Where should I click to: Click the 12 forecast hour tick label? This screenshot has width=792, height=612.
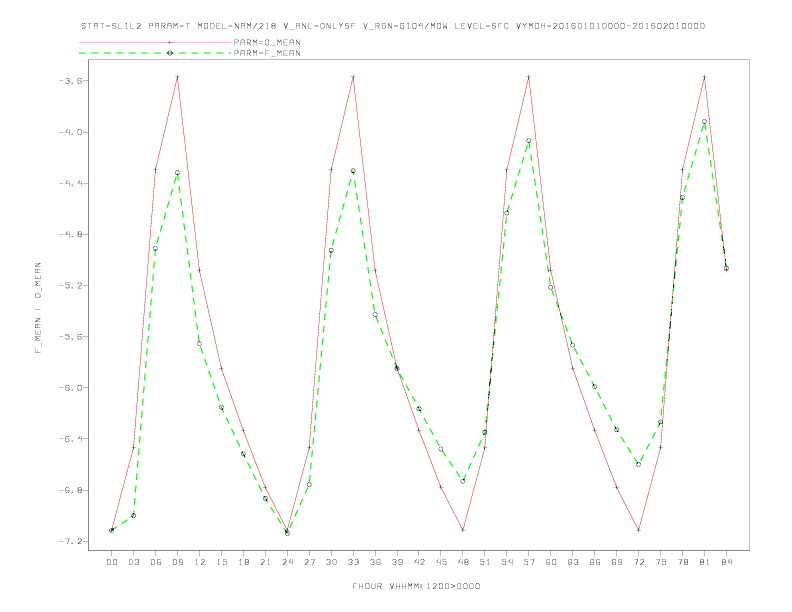(x=200, y=562)
